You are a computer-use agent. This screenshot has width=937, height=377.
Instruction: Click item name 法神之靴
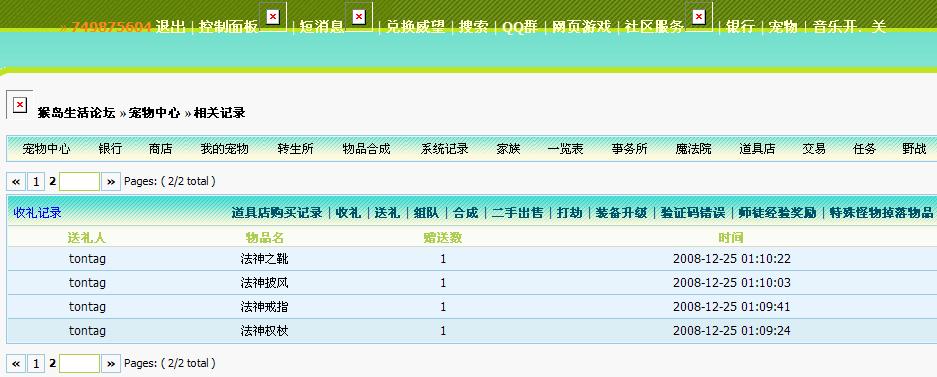[265, 259]
